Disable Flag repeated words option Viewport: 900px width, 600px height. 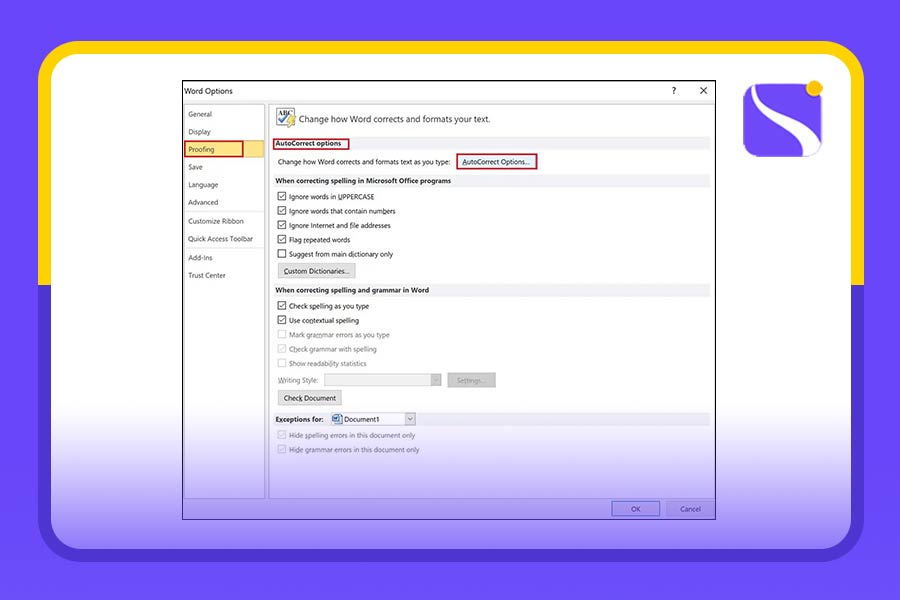282,240
